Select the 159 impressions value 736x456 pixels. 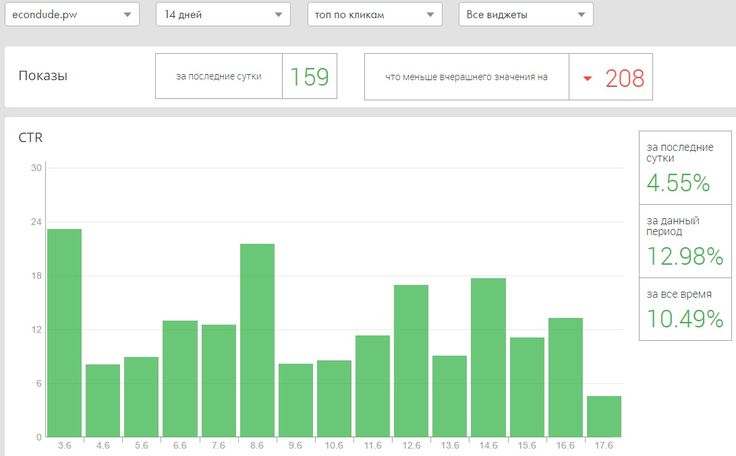click(309, 77)
